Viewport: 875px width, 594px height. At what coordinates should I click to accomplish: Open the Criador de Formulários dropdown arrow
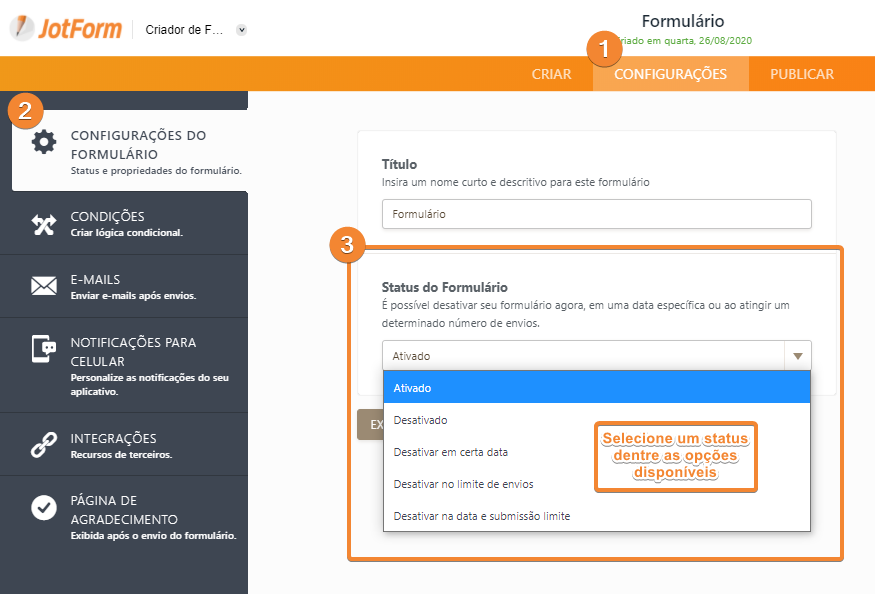[x=241, y=30]
